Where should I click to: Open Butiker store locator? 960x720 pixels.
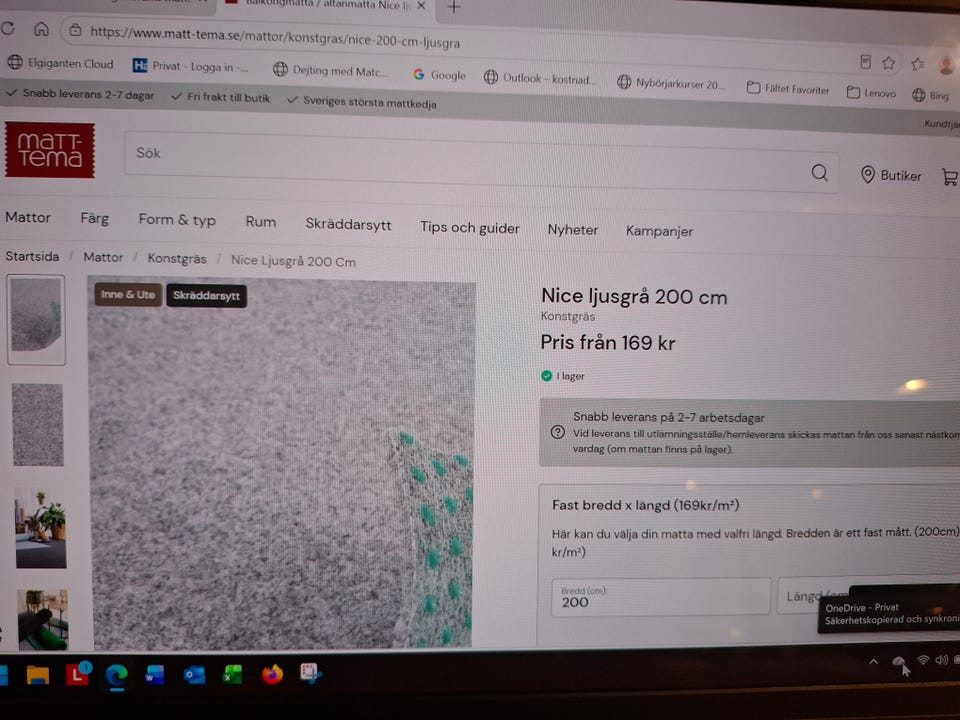891,175
